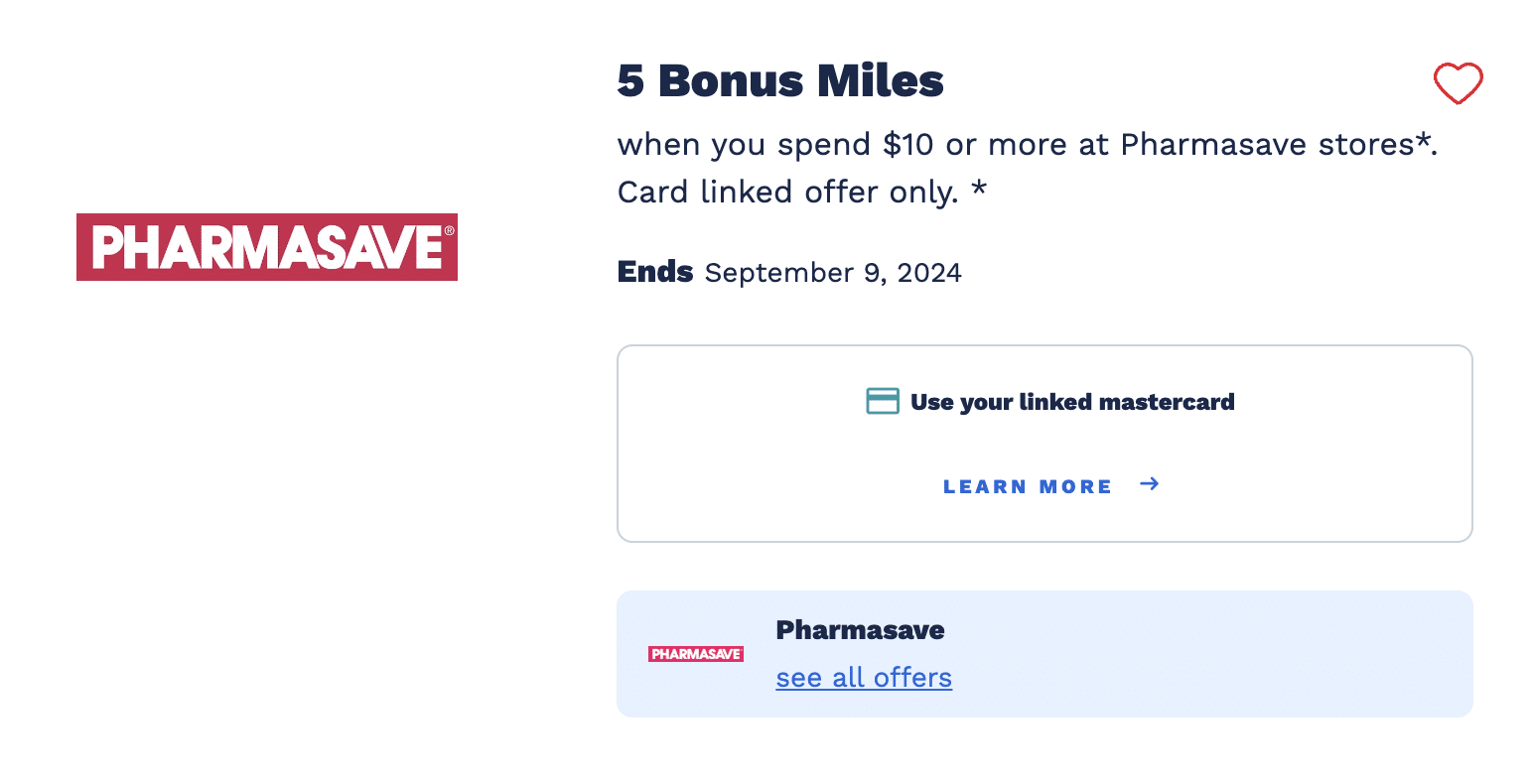Click the word "mastercard" in the card box

coord(1168,402)
